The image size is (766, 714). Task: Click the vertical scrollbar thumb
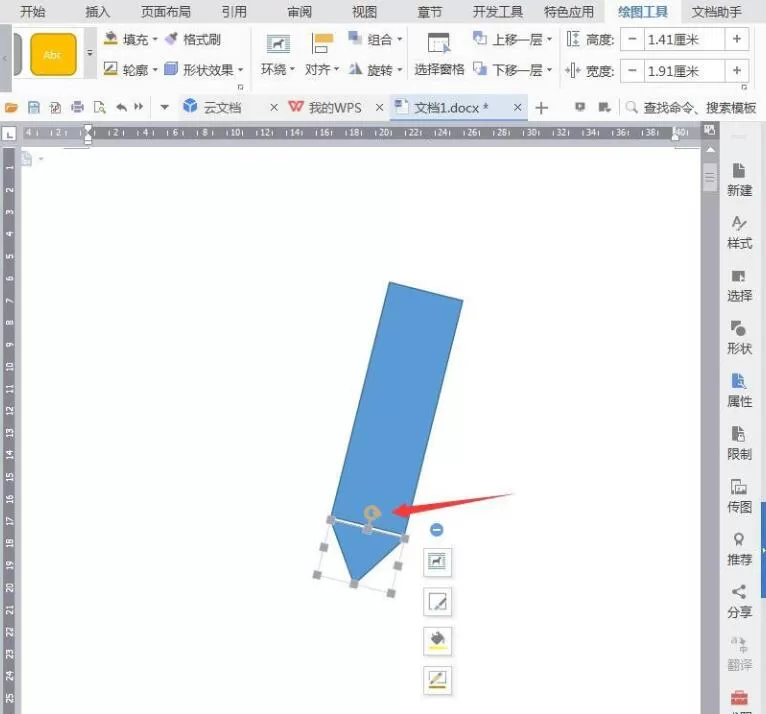[x=710, y=177]
